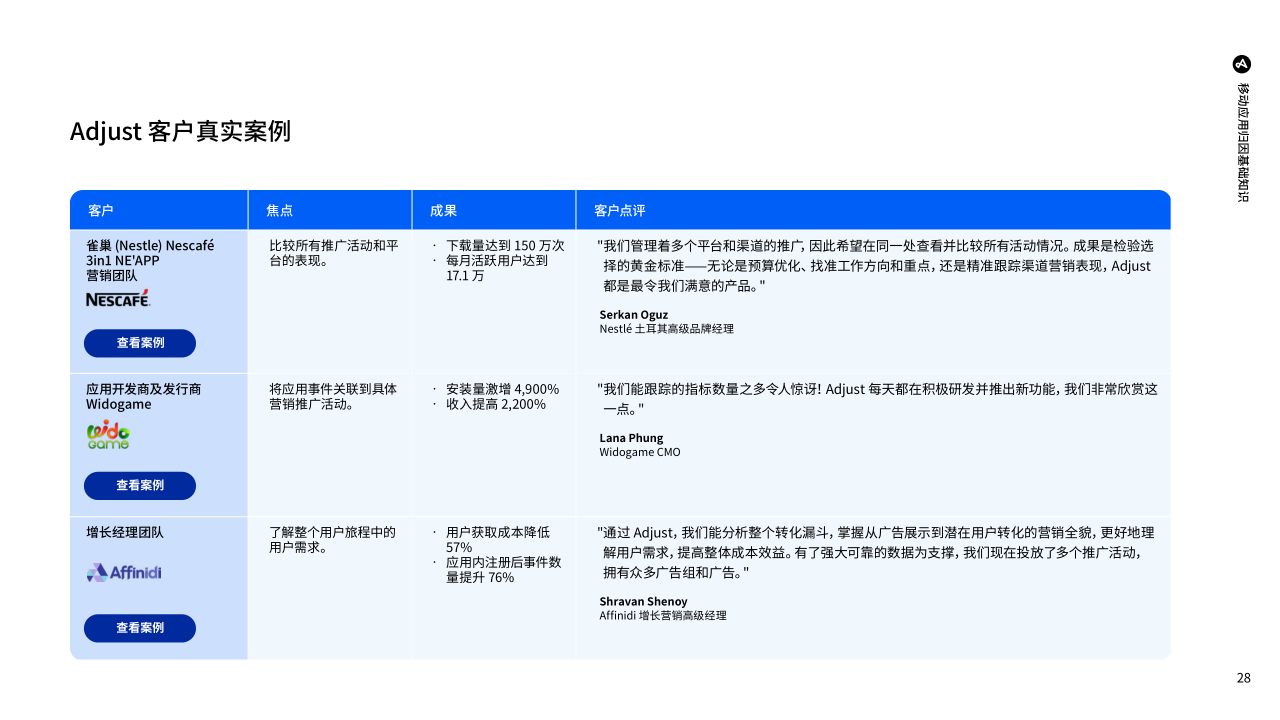1280x720 pixels.
Task: Click vertical text 移动应用归因基础知识
Action: pyautogui.click(x=1243, y=142)
